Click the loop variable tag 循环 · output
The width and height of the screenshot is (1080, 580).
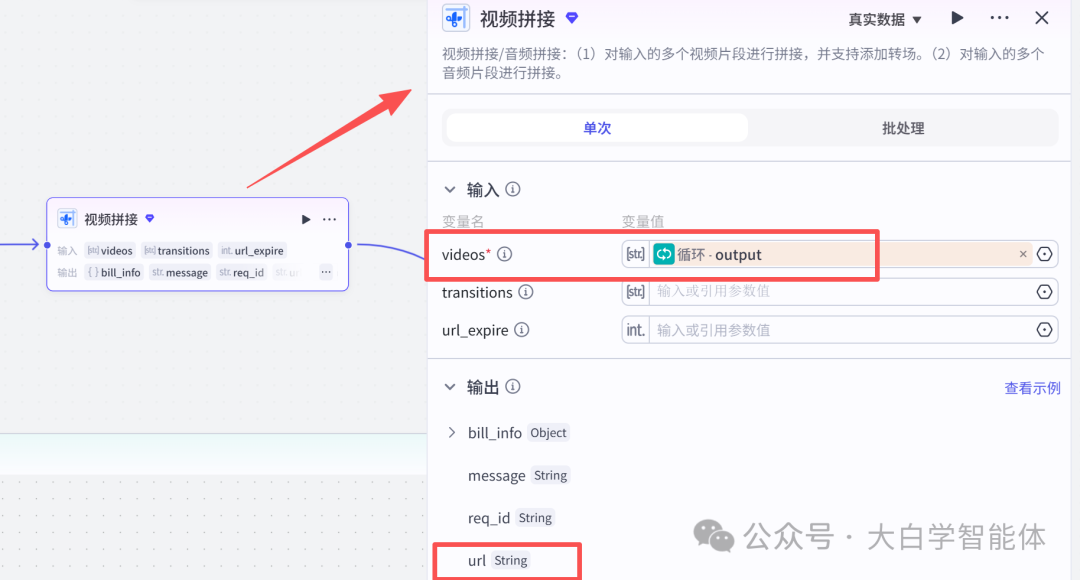[x=710, y=254]
